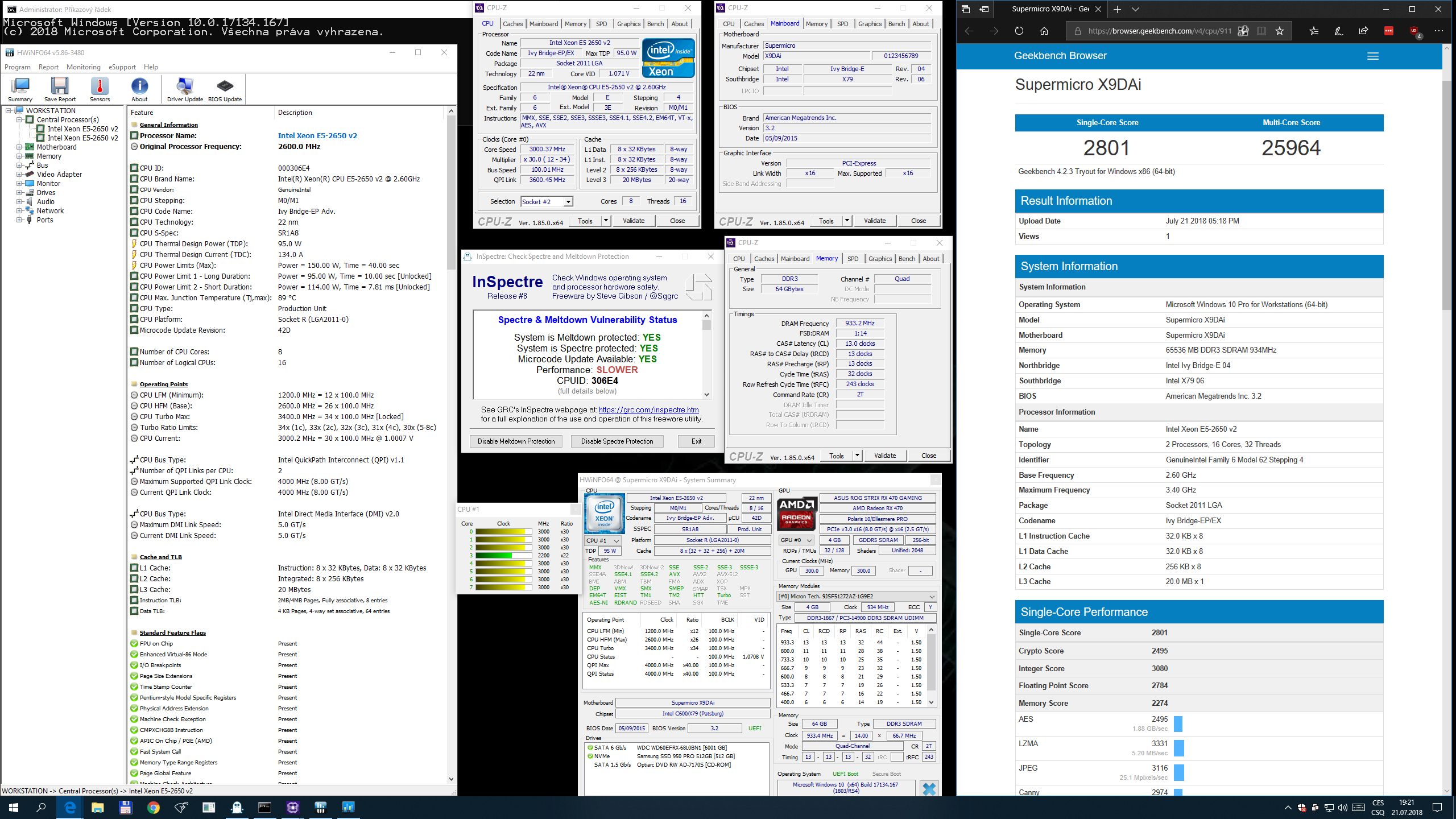The height and width of the screenshot is (819, 1456).
Task: Expand the Memory tree node
Action: [x=19, y=156]
